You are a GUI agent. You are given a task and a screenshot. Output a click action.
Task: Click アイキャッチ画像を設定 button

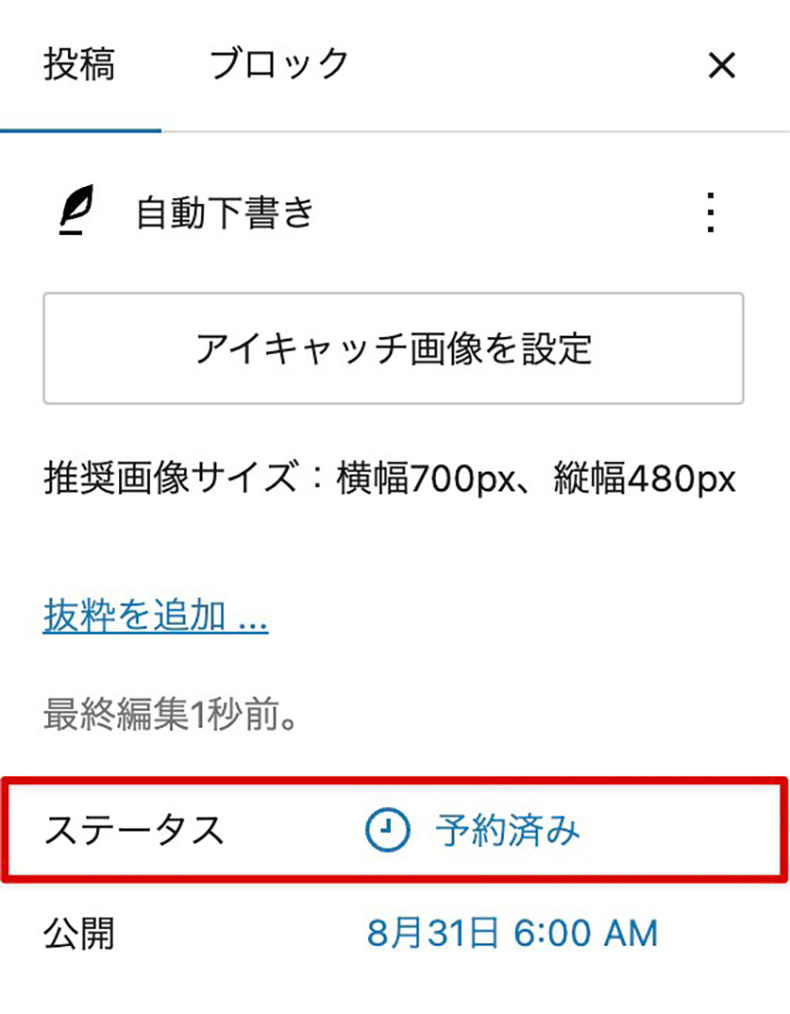(x=393, y=349)
